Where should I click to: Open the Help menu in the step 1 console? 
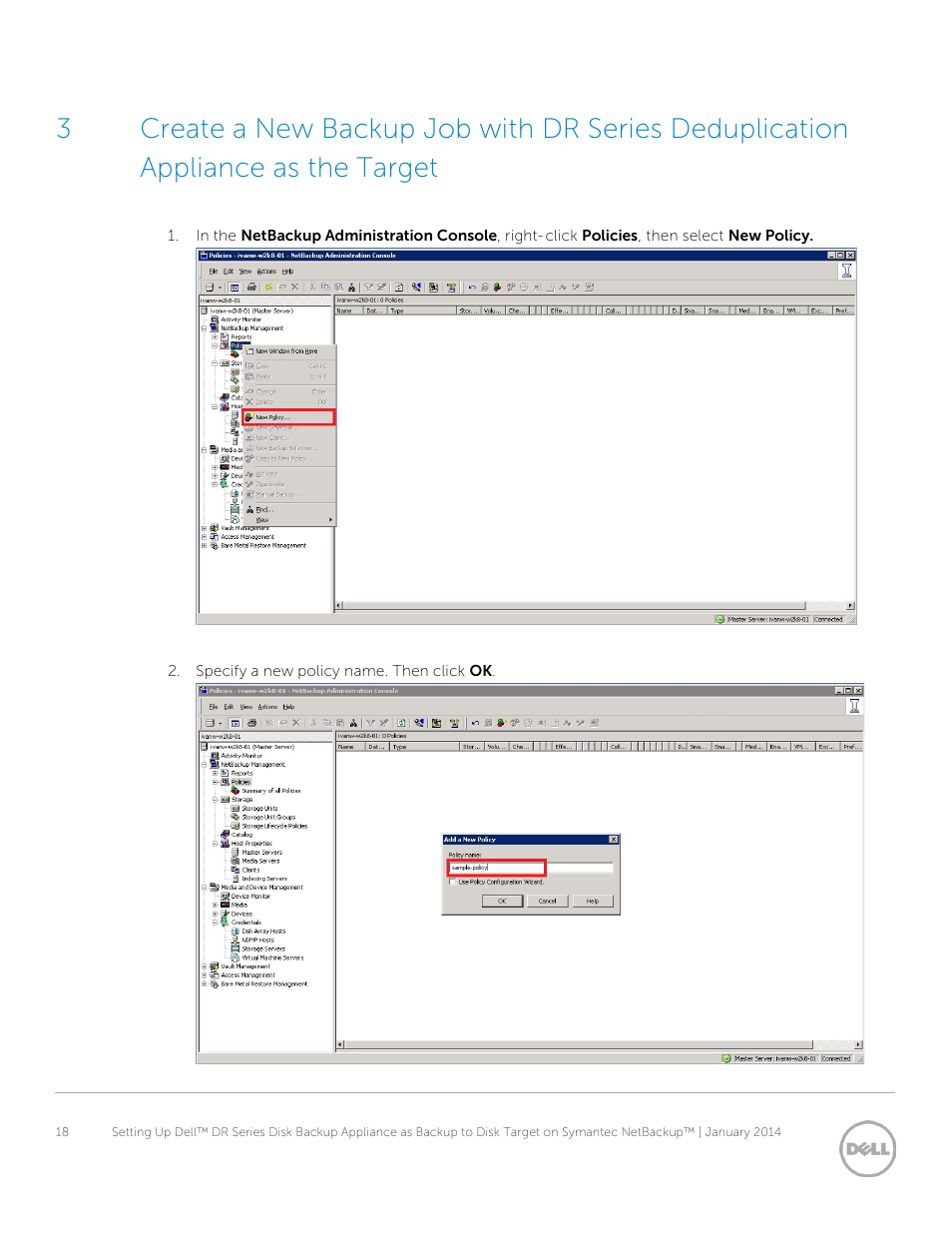tap(287, 272)
